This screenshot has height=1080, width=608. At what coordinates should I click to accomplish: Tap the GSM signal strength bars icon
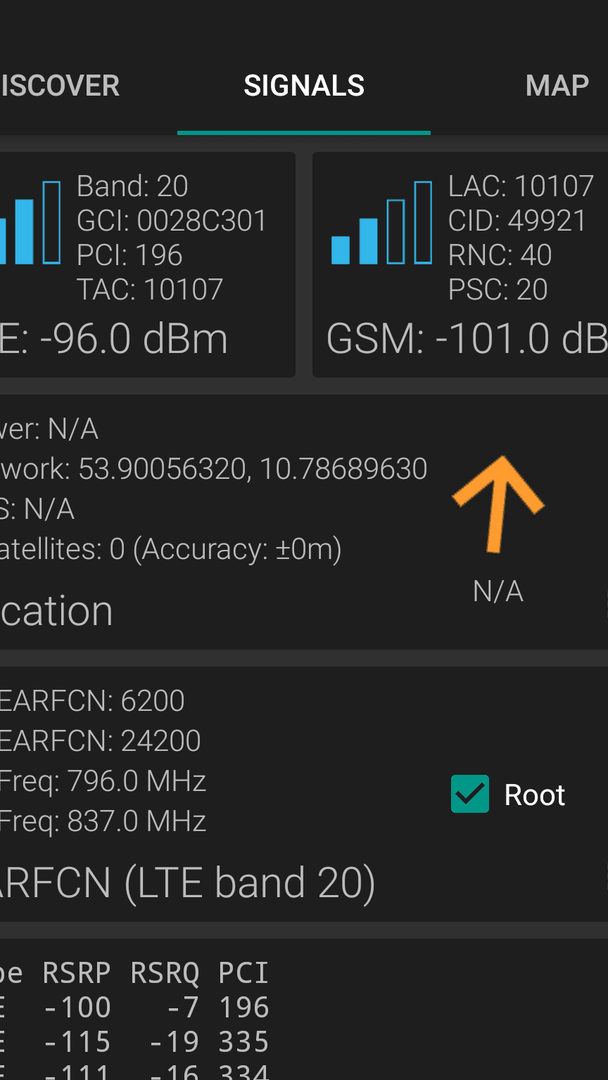click(381, 222)
